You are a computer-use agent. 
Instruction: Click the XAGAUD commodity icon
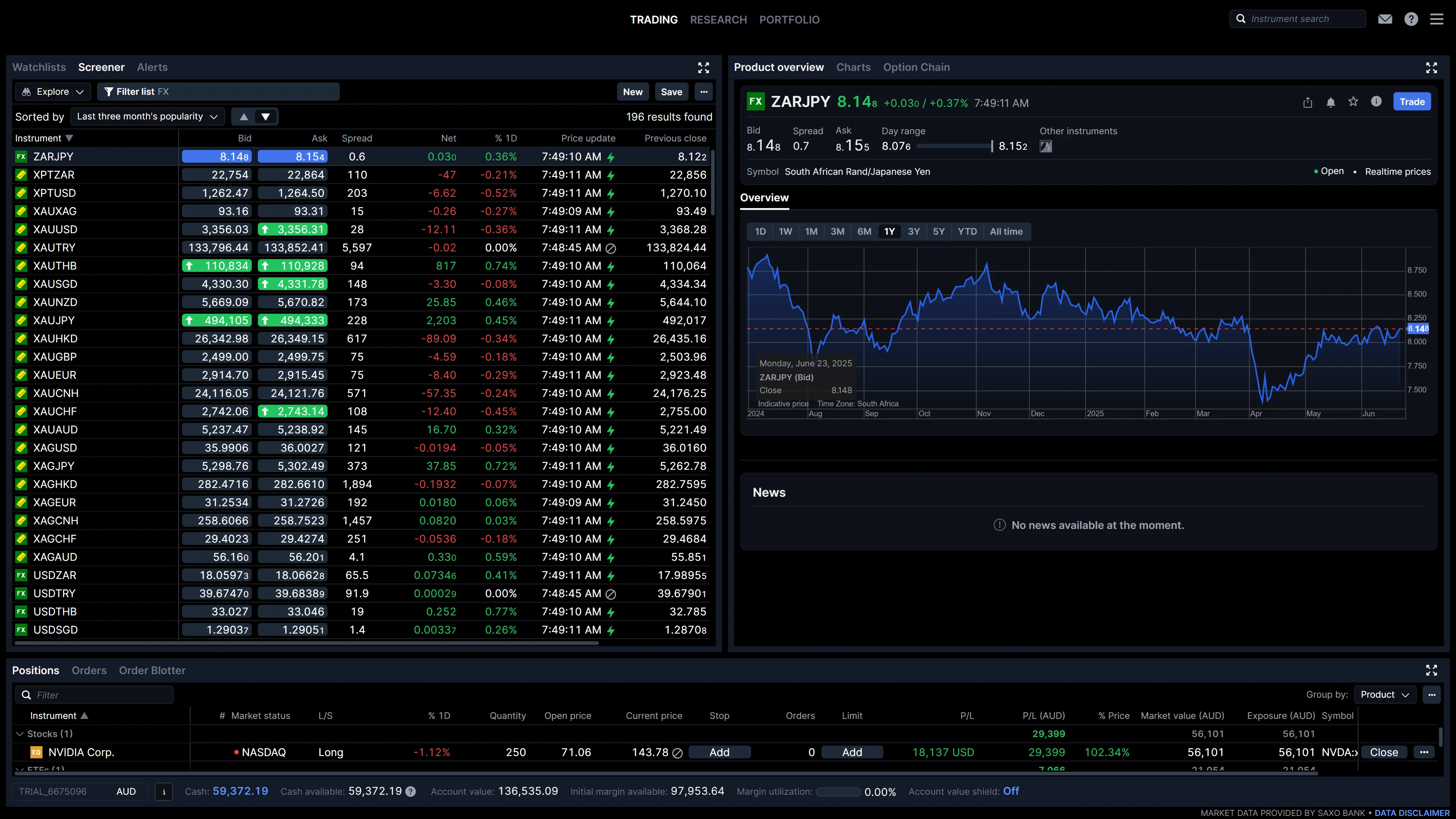pyautogui.click(x=22, y=557)
